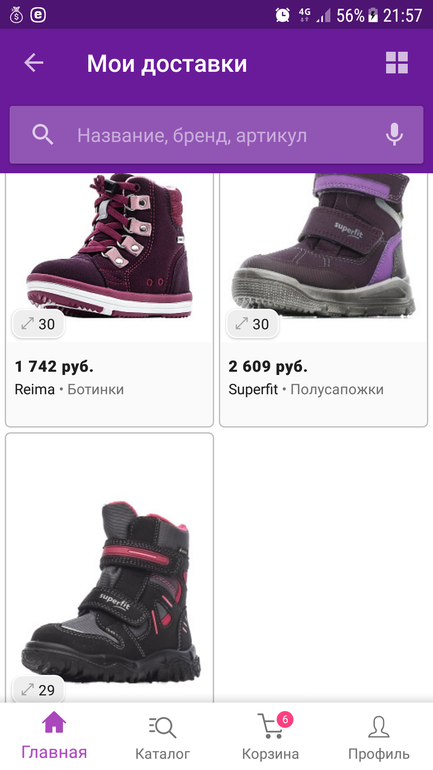Viewport: 433px width, 770px height.
Task: Open the Reima boot image
Action: (x=109, y=246)
